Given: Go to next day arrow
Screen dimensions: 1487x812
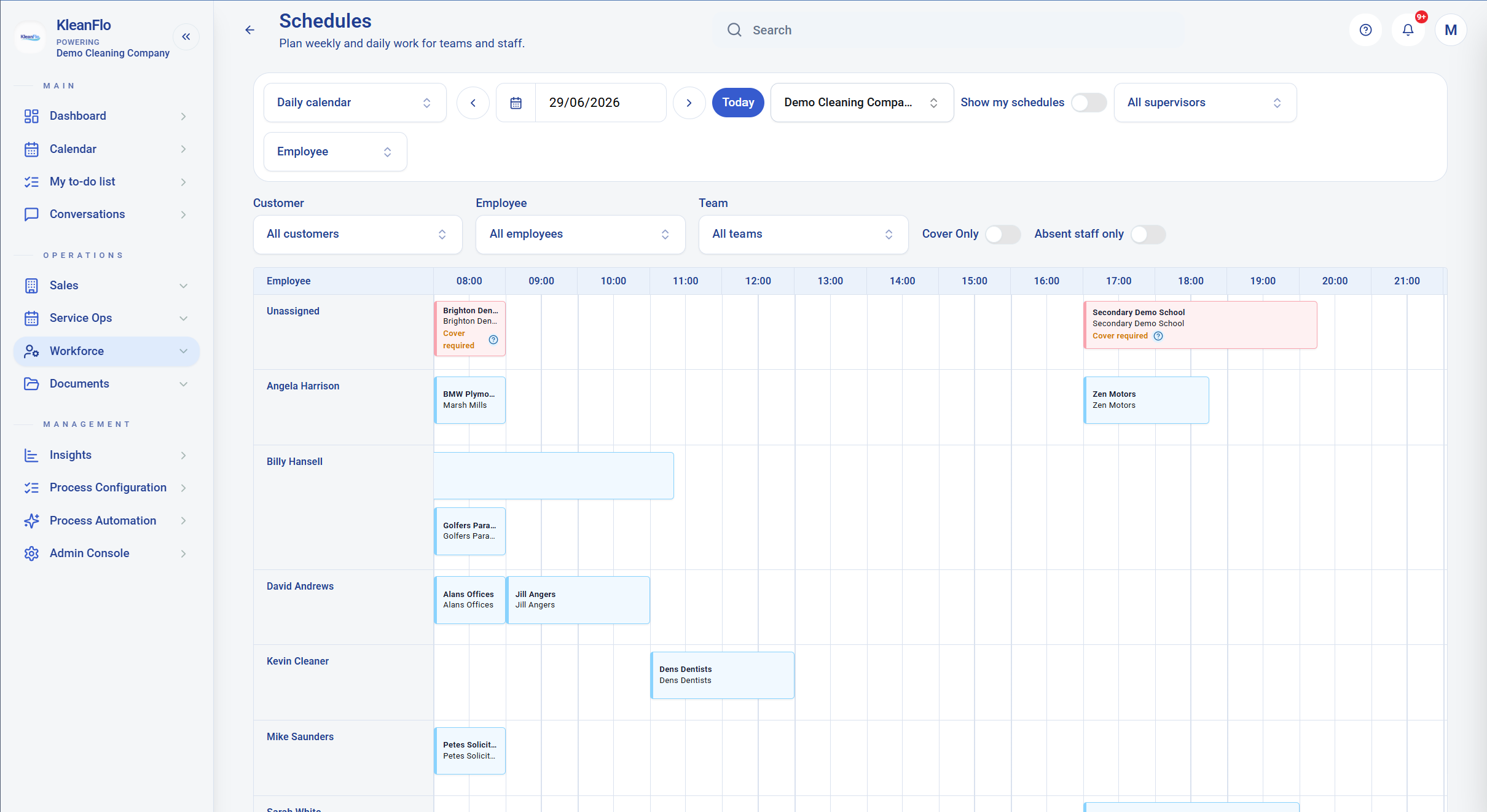Looking at the screenshot, I should (x=689, y=103).
